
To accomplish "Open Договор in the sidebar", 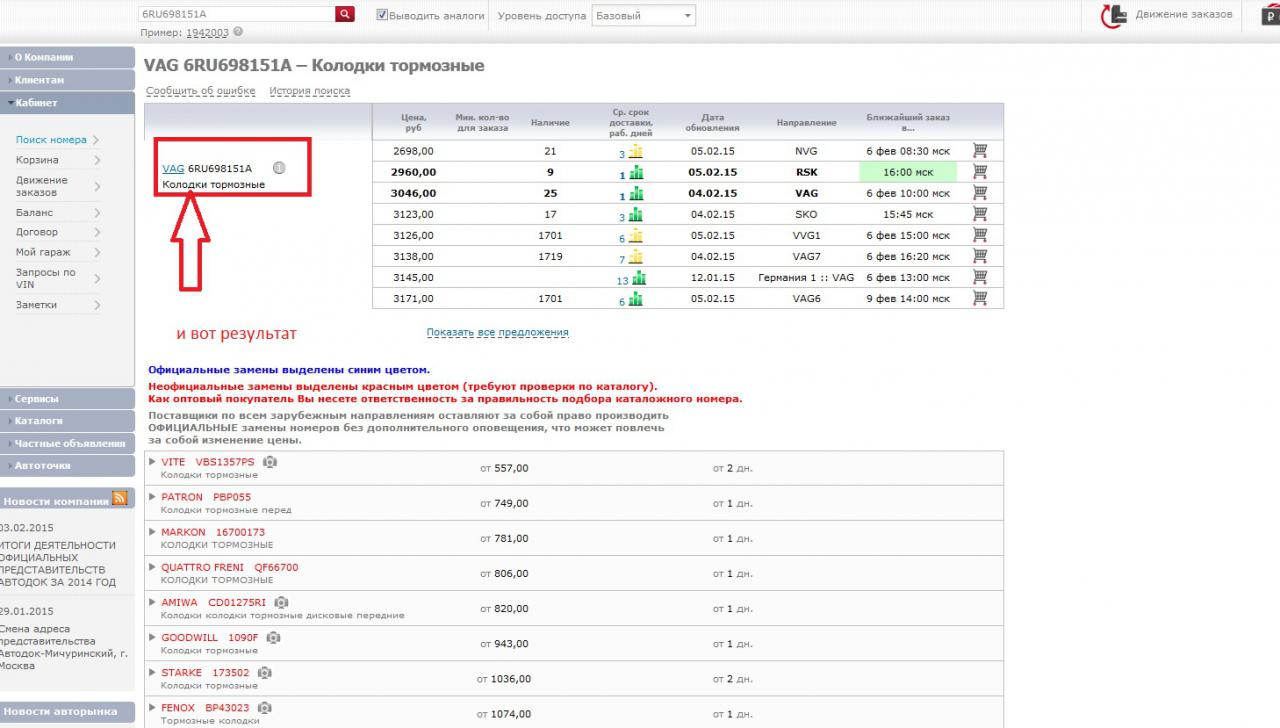I will tap(37, 232).
